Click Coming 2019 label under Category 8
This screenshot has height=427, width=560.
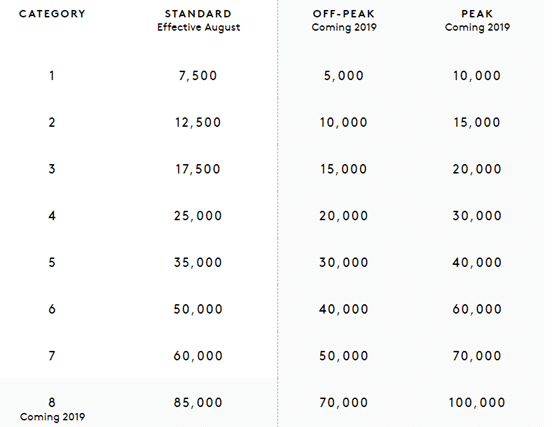(x=52, y=417)
